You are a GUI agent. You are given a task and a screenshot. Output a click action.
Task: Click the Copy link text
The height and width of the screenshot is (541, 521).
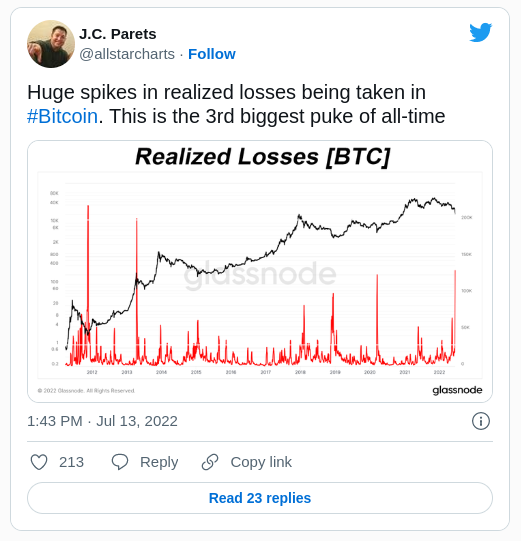(x=261, y=462)
